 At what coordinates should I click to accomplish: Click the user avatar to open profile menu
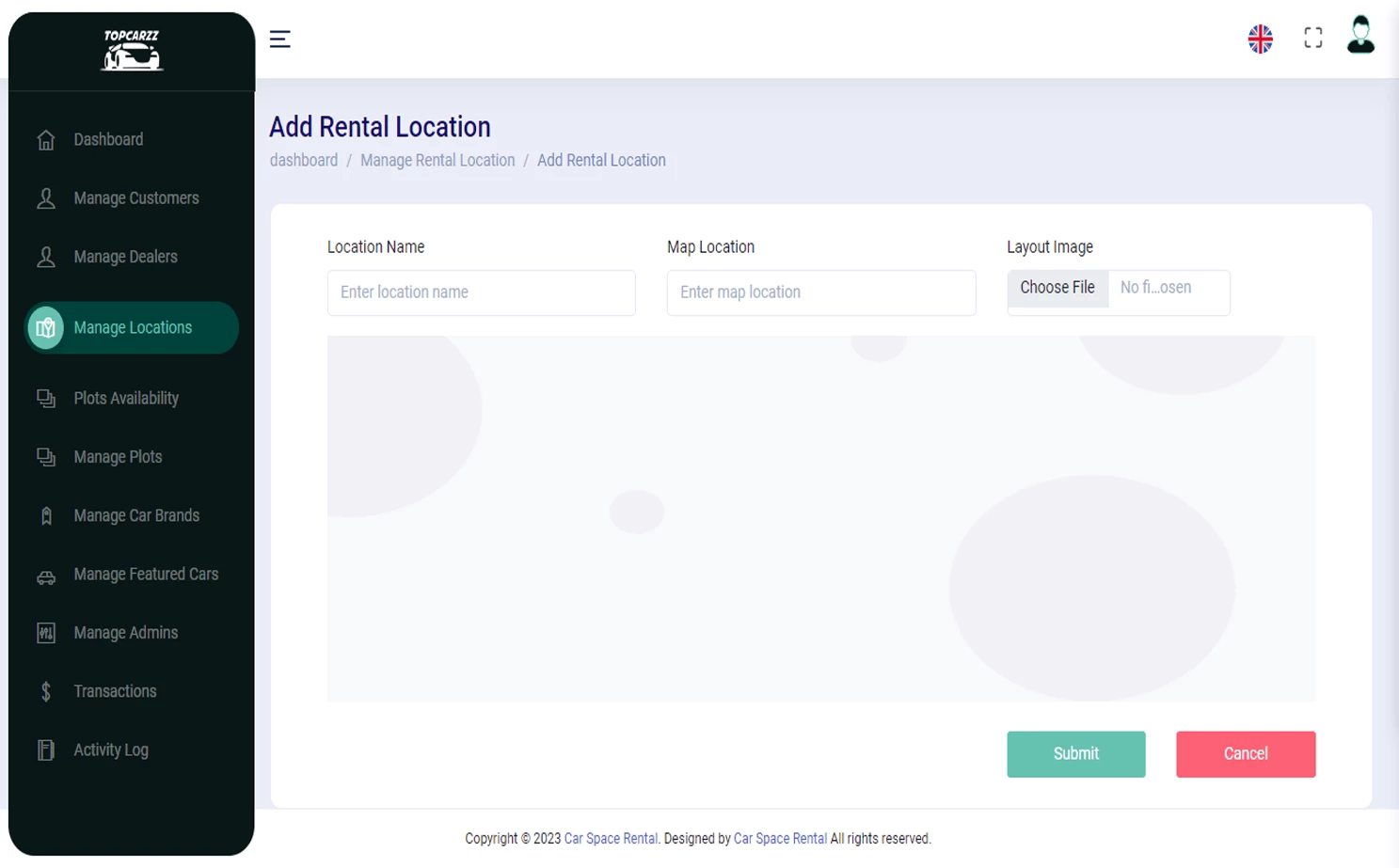click(x=1359, y=39)
